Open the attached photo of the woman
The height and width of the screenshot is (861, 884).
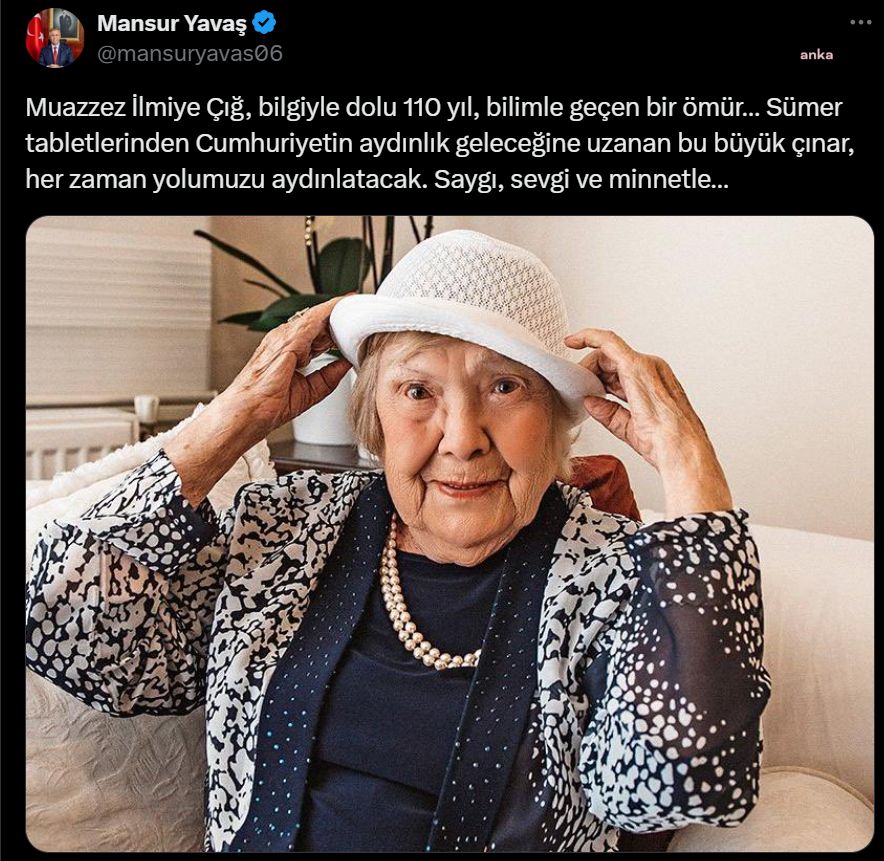coord(450,534)
